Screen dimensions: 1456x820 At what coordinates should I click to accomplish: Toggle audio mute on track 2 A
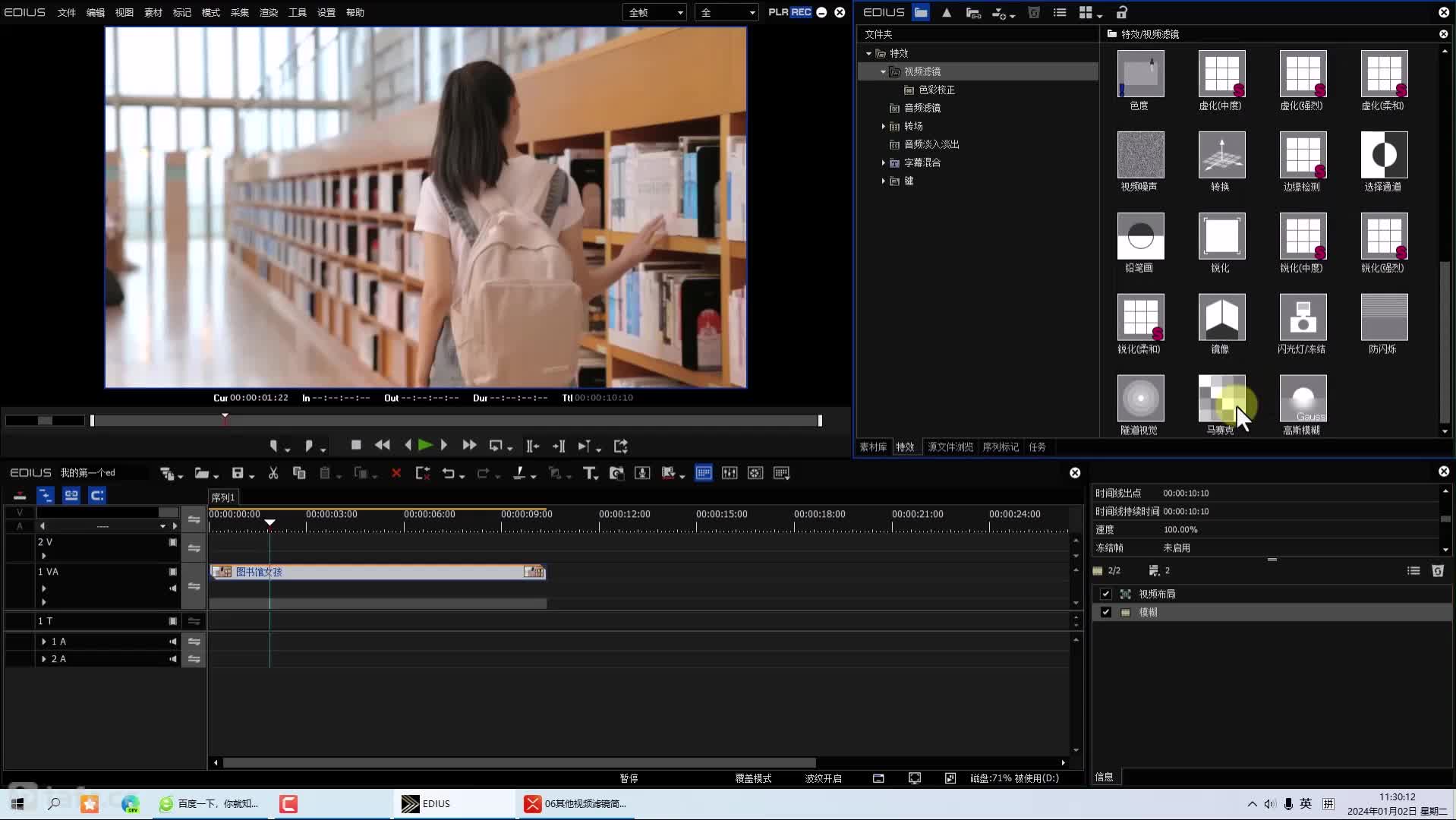tap(173, 659)
